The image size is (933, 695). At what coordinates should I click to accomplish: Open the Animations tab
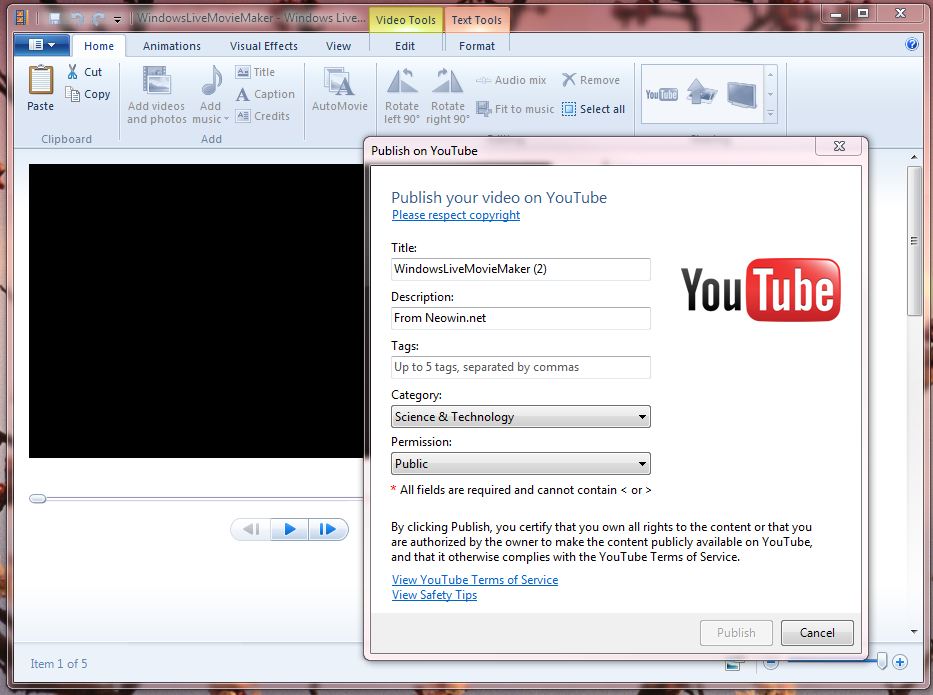[171, 46]
